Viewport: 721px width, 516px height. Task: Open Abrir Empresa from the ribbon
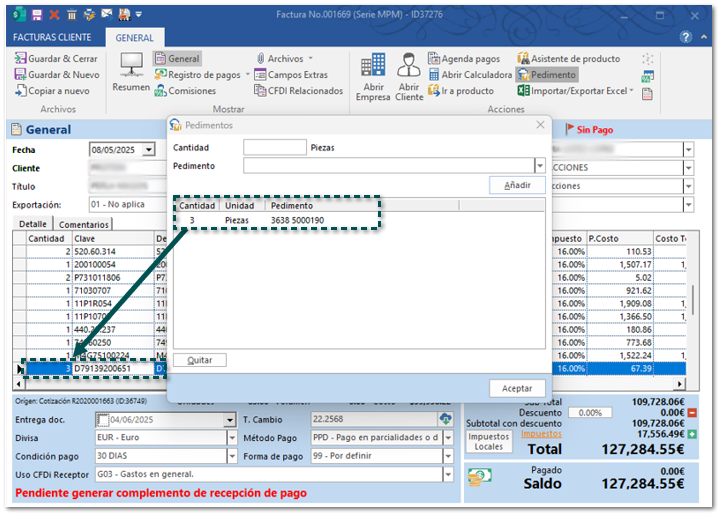coord(373,76)
